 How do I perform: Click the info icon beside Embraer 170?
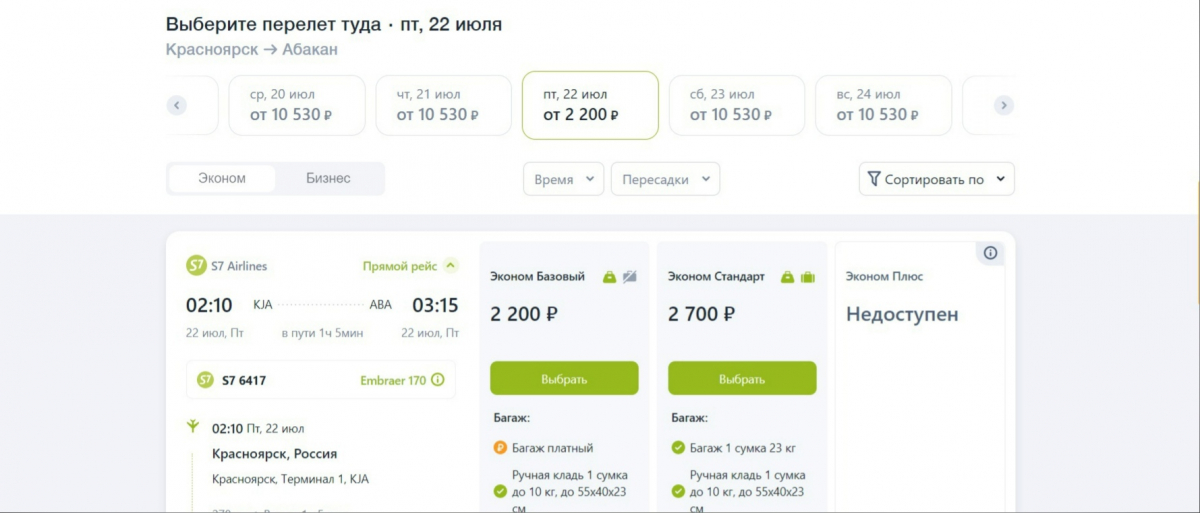click(x=437, y=380)
